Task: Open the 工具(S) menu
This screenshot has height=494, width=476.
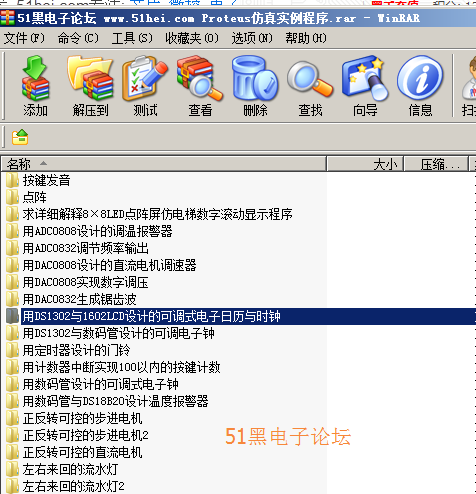Action: (132, 38)
